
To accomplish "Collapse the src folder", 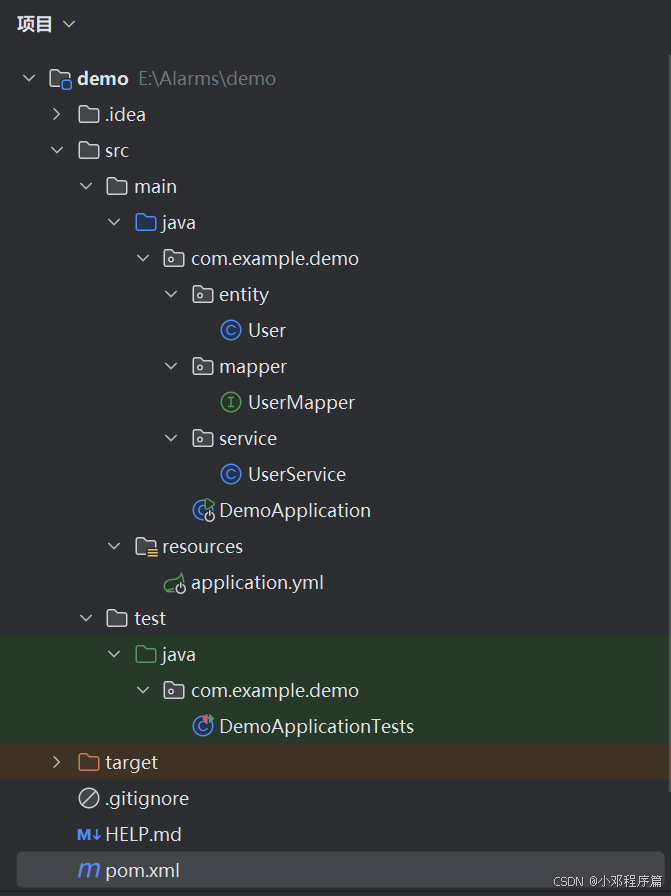I will [x=57, y=150].
